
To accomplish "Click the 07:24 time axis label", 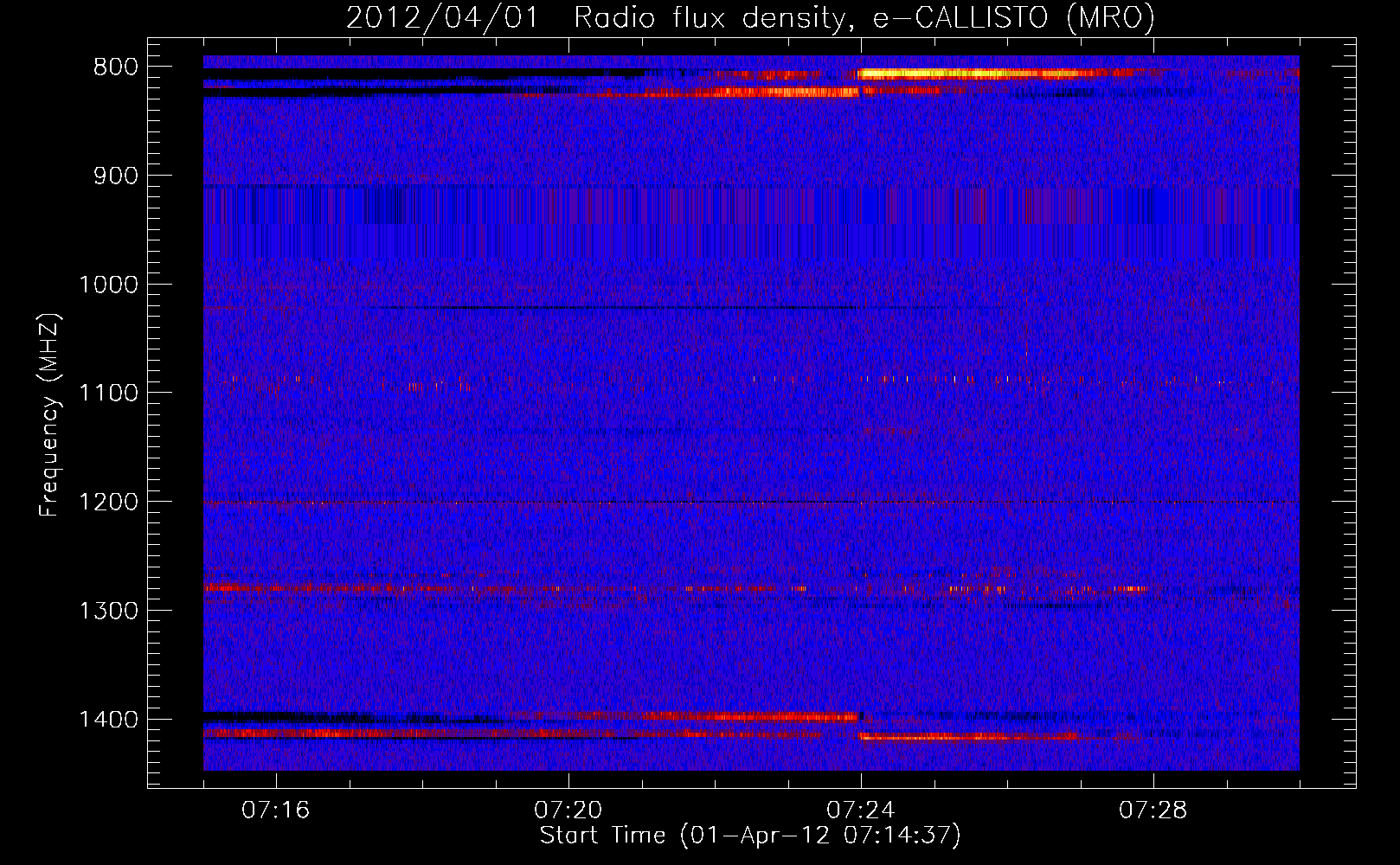I will (x=861, y=811).
